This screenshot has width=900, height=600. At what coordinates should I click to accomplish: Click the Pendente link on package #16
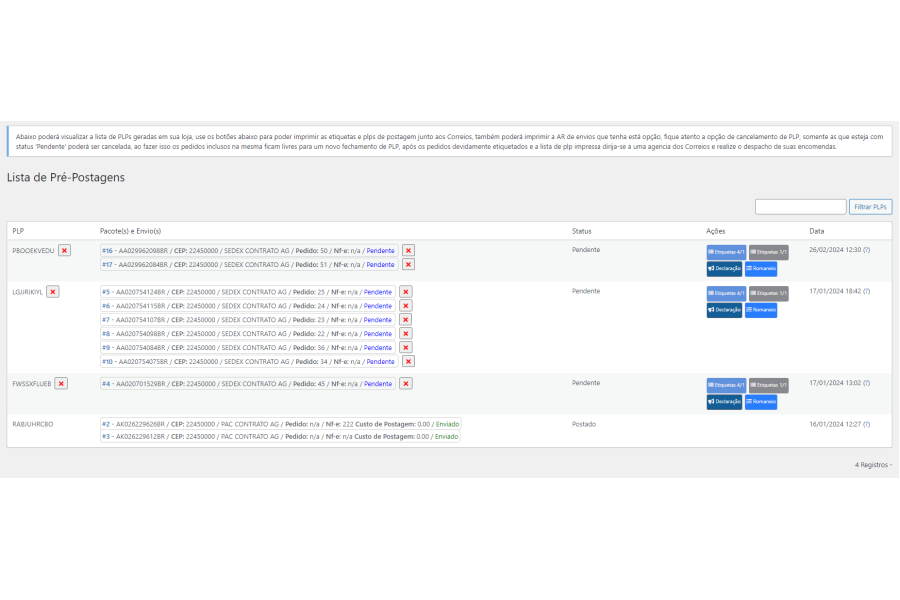point(381,251)
